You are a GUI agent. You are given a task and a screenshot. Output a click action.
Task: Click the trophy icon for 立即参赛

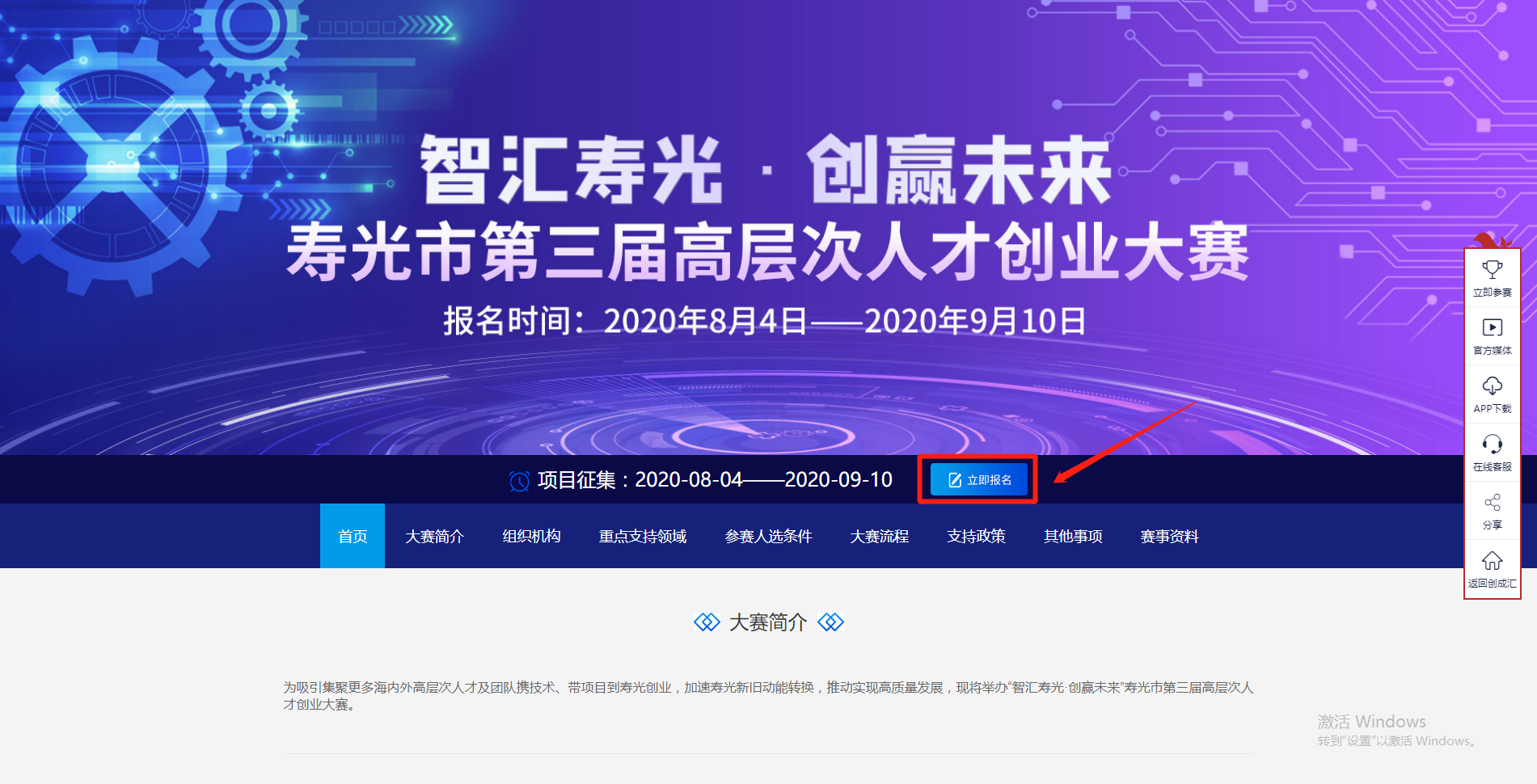click(1492, 269)
